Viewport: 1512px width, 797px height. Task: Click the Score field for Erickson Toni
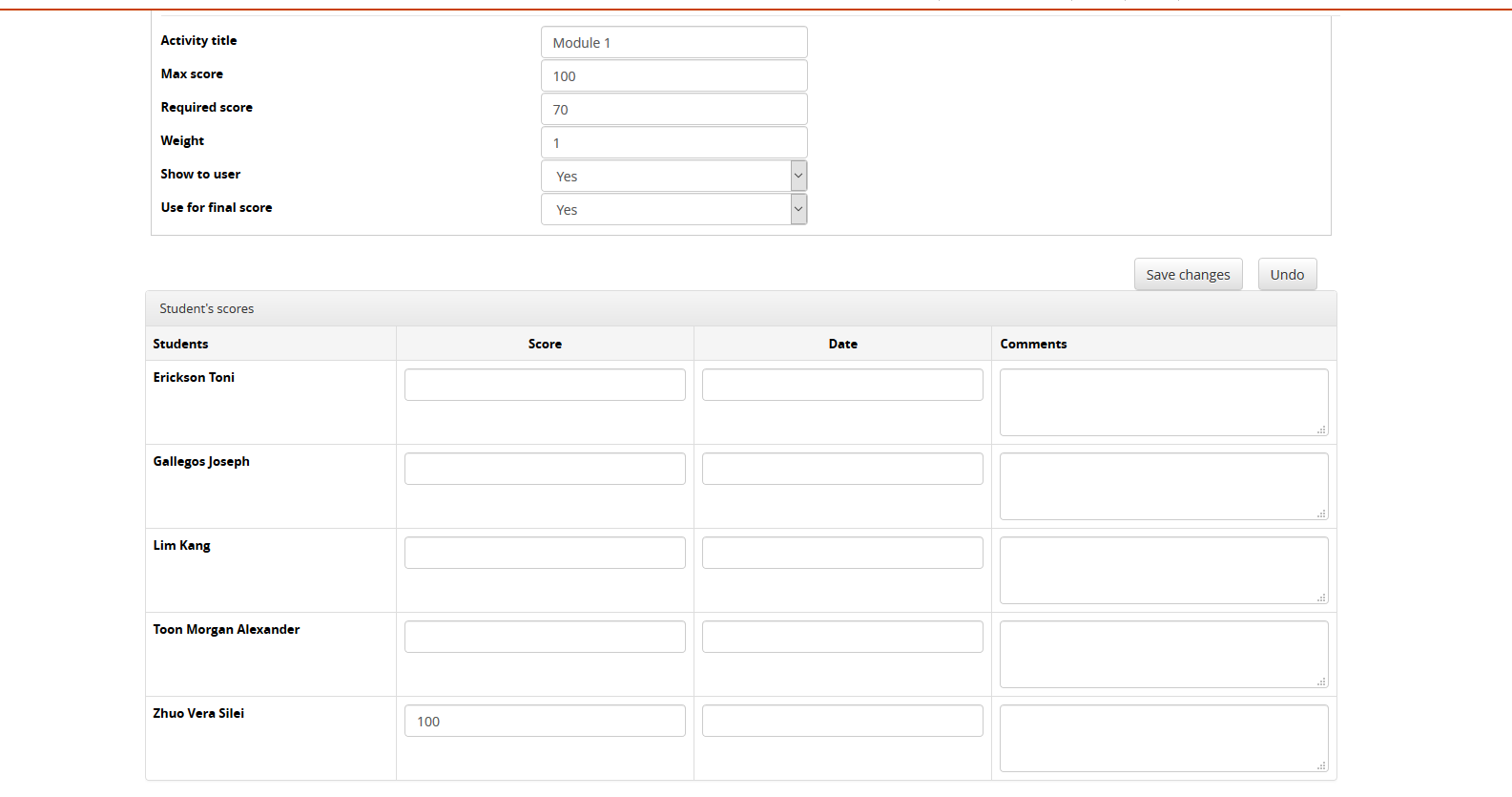(x=545, y=385)
